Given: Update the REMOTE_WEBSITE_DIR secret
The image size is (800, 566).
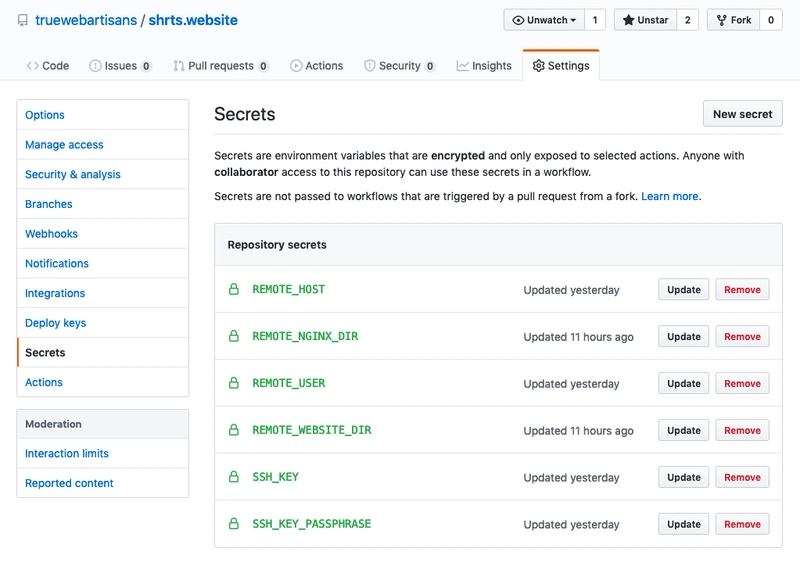Looking at the screenshot, I should [684, 430].
